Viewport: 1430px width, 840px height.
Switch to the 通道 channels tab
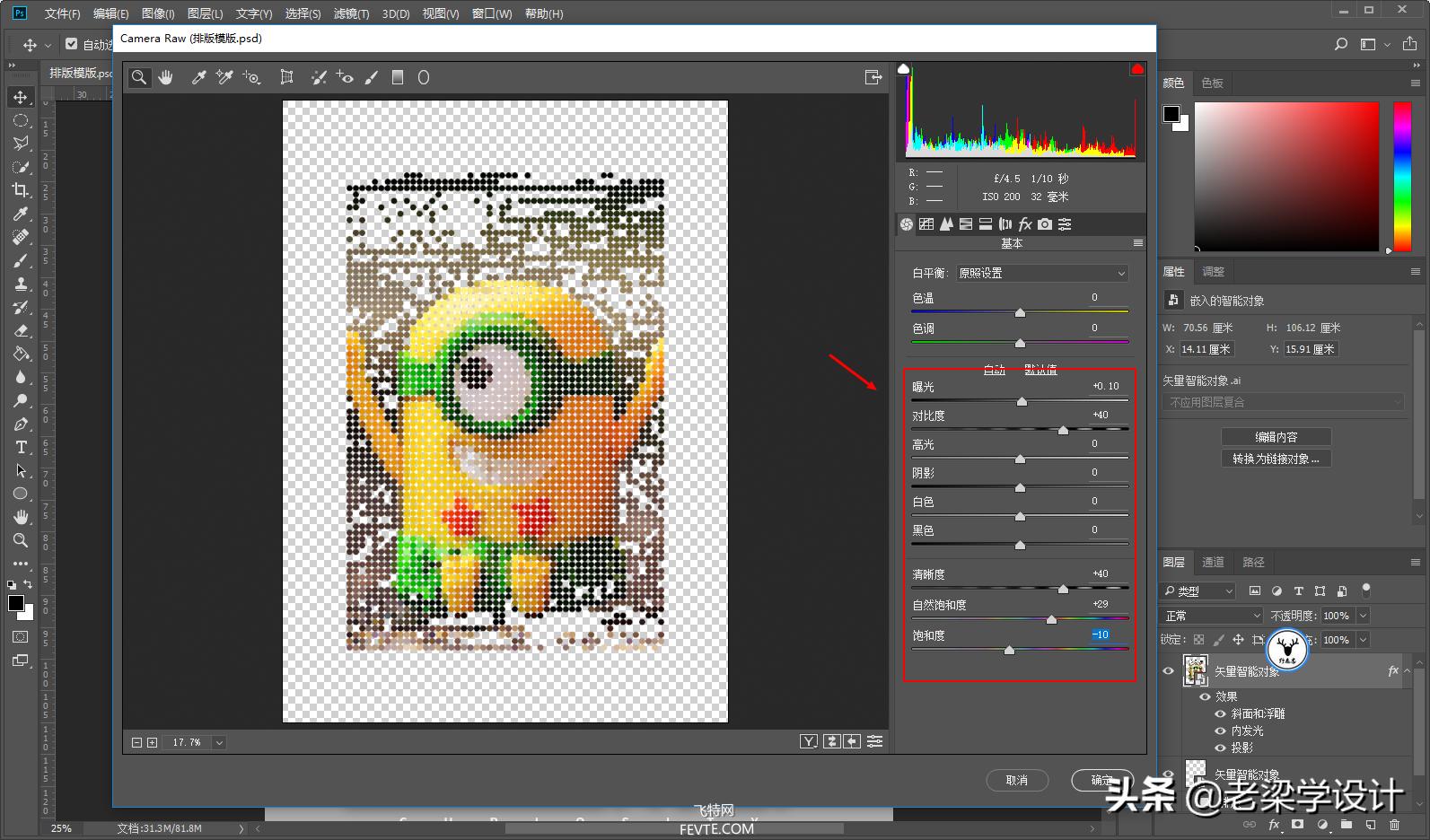(x=1213, y=563)
